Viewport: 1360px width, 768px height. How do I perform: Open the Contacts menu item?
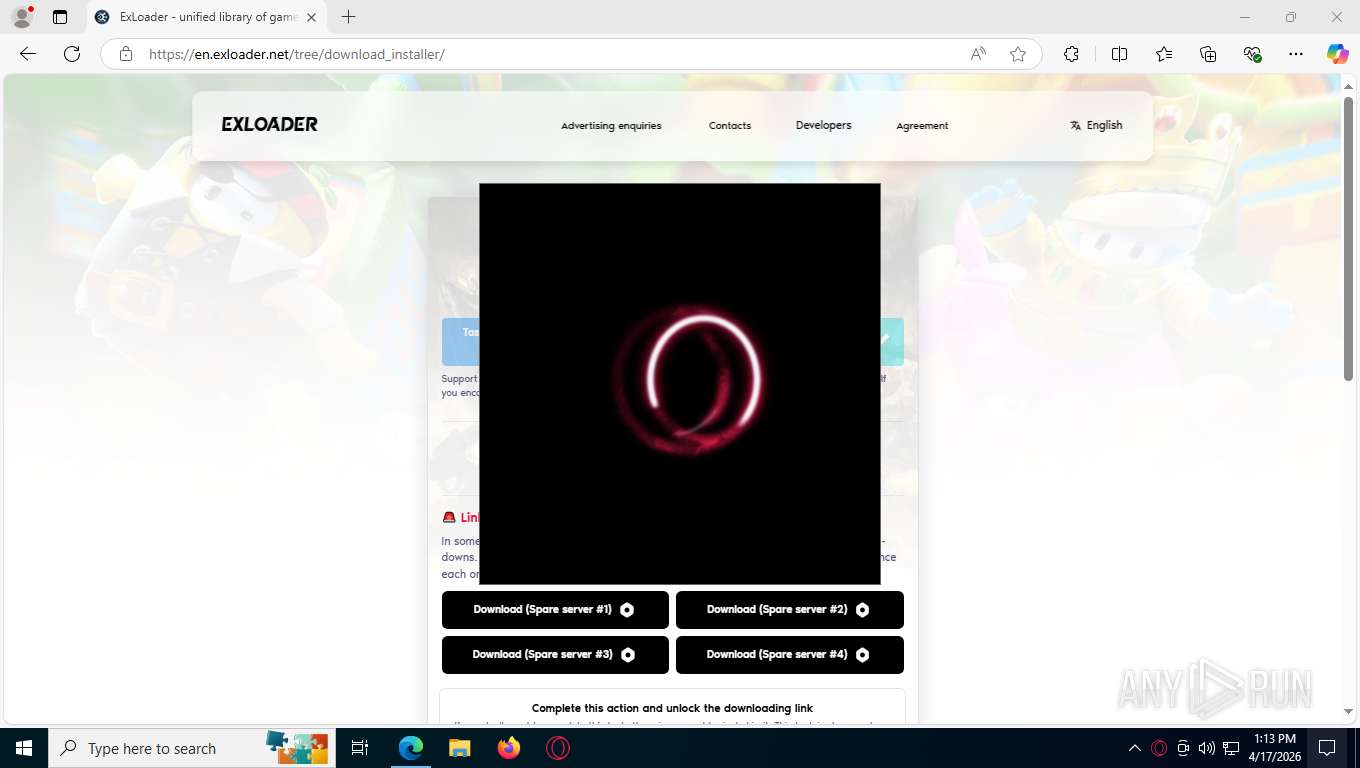click(x=730, y=126)
